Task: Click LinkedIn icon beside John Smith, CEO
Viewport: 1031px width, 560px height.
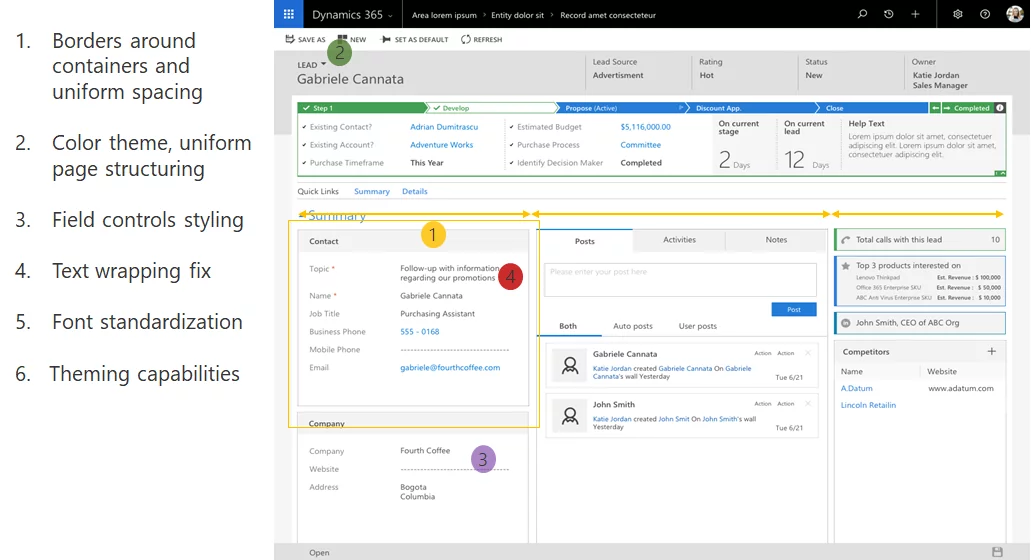Action: (846, 323)
